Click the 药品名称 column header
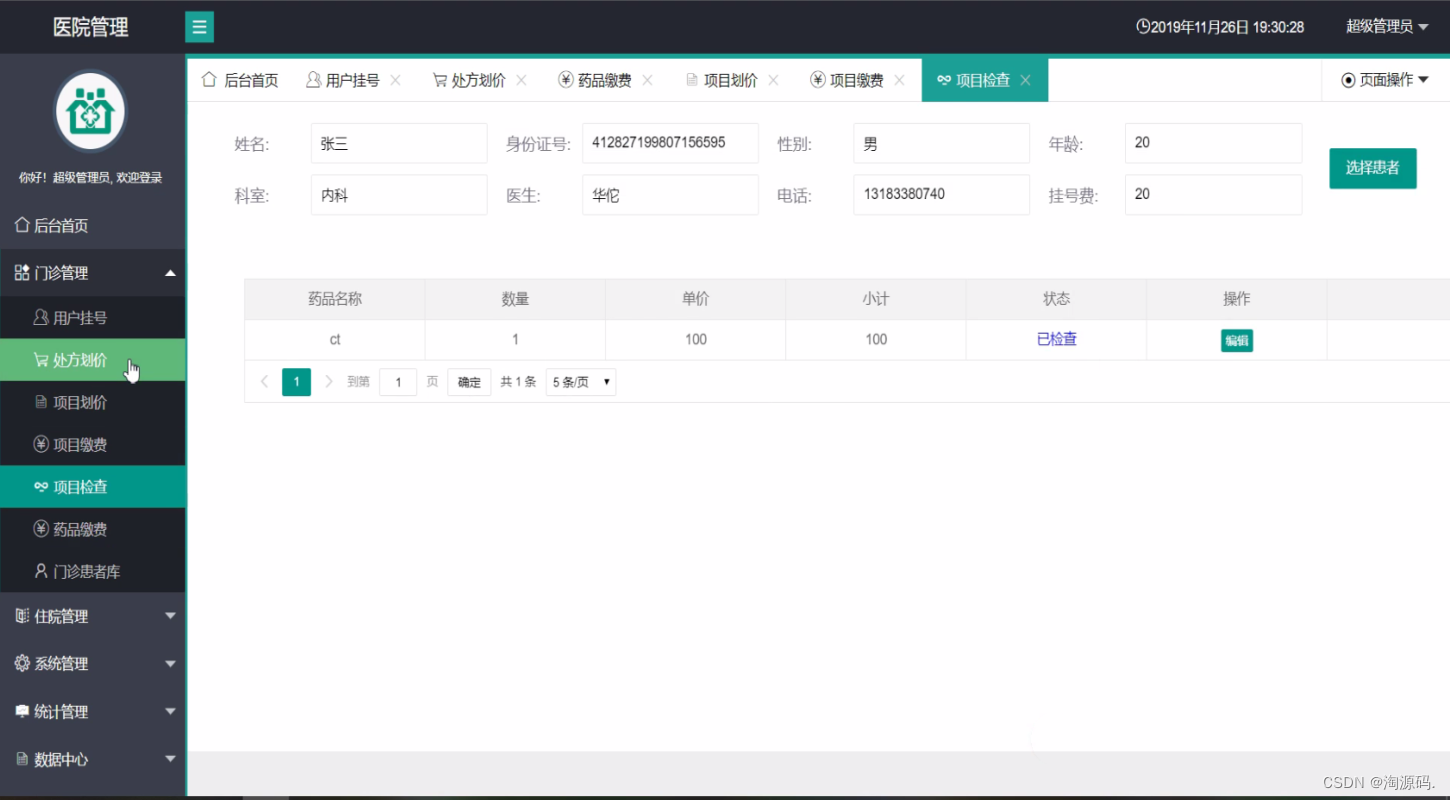1450x800 pixels. (x=335, y=298)
